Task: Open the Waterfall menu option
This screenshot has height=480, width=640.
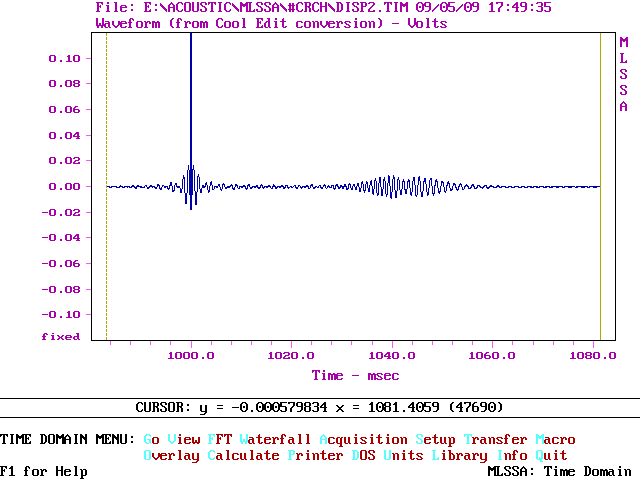Action: (x=276, y=439)
